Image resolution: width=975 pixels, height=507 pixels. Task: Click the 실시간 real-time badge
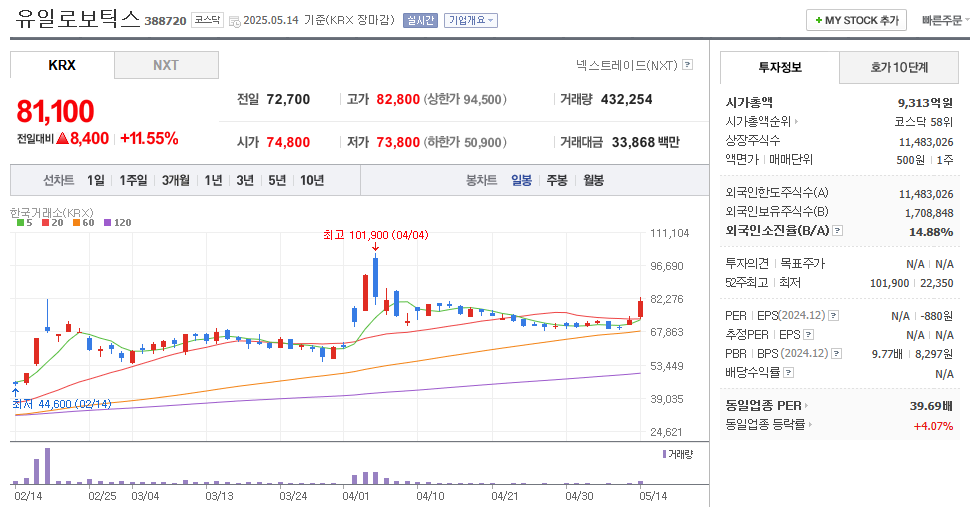[x=420, y=21]
